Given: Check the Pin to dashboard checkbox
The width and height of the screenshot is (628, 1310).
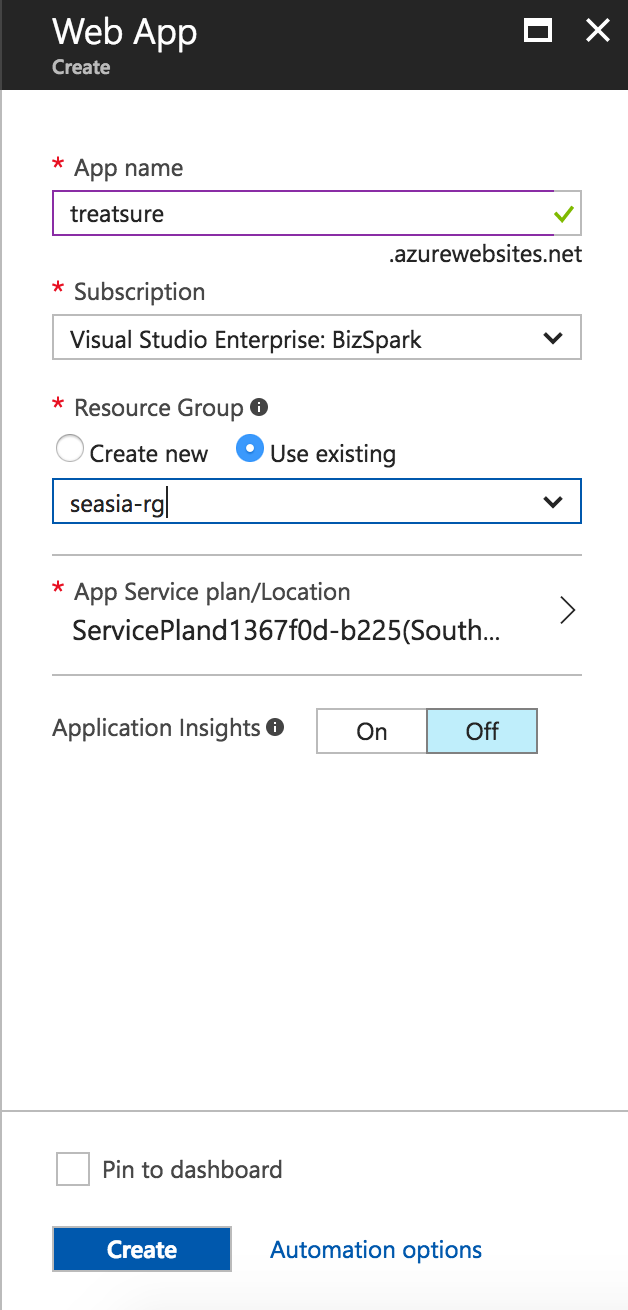Looking at the screenshot, I should coord(73,1169).
